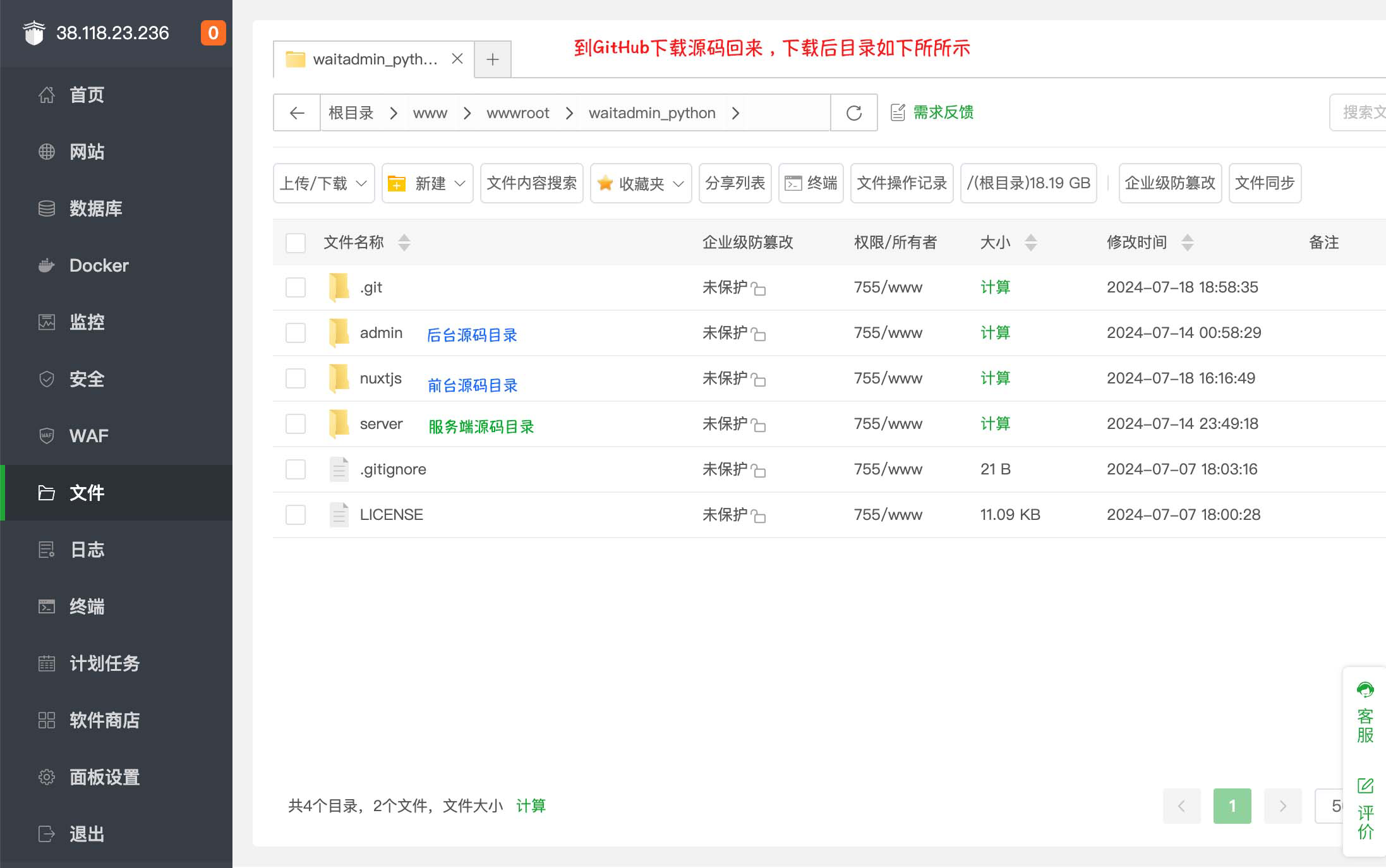This screenshot has height=868, width=1386.
Task: Toggle the select-all checkbox in table header
Action: [296, 243]
